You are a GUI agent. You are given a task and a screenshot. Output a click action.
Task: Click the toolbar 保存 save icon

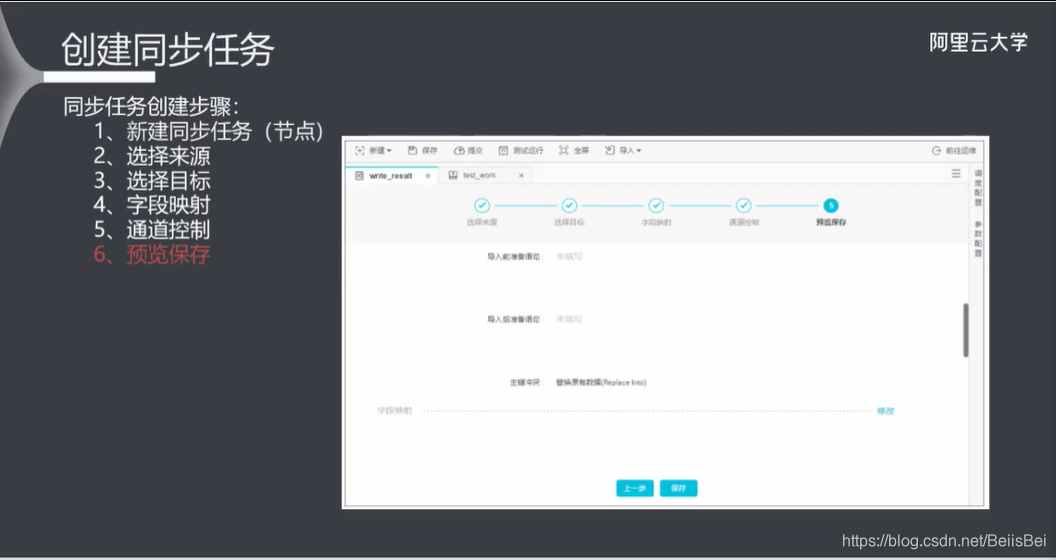pyautogui.click(x=413, y=151)
